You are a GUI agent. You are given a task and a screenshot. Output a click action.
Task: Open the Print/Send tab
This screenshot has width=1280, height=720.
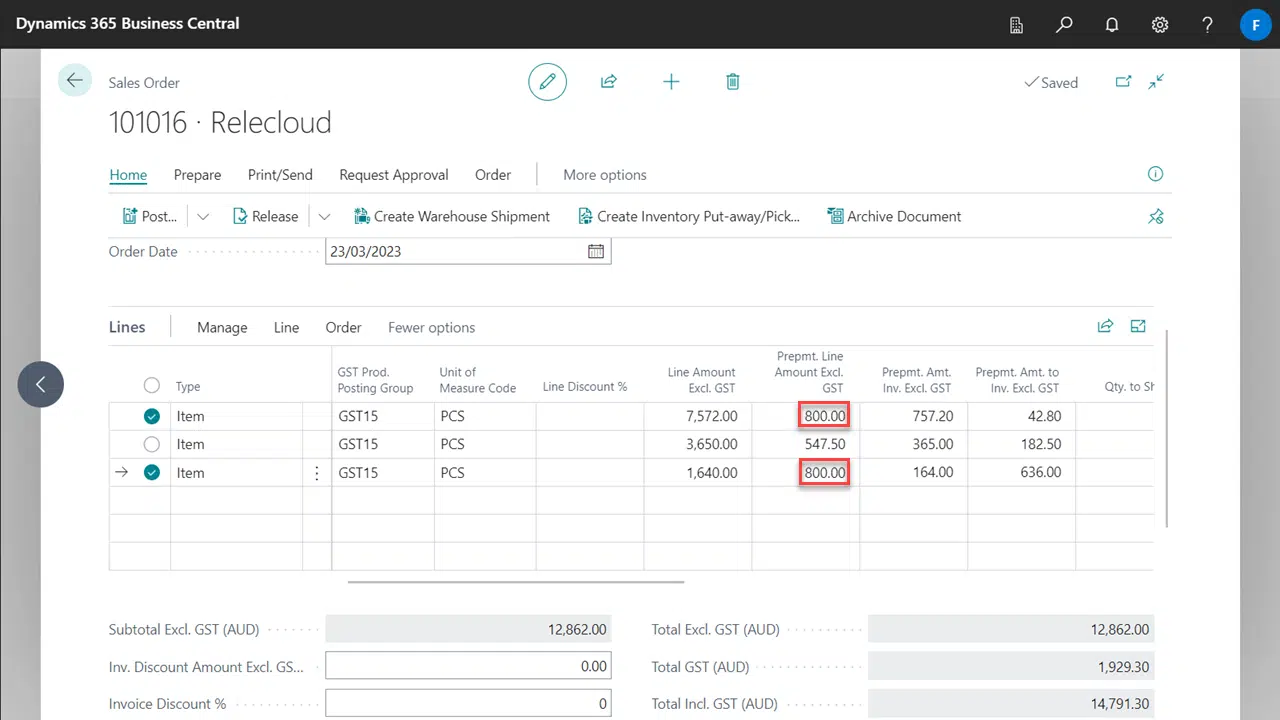tap(280, 174)
